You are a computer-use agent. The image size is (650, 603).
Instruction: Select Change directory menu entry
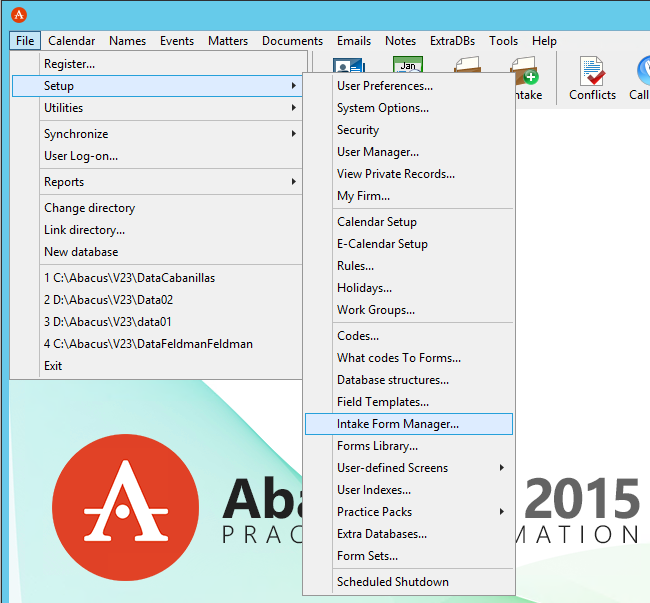[158, 208]
